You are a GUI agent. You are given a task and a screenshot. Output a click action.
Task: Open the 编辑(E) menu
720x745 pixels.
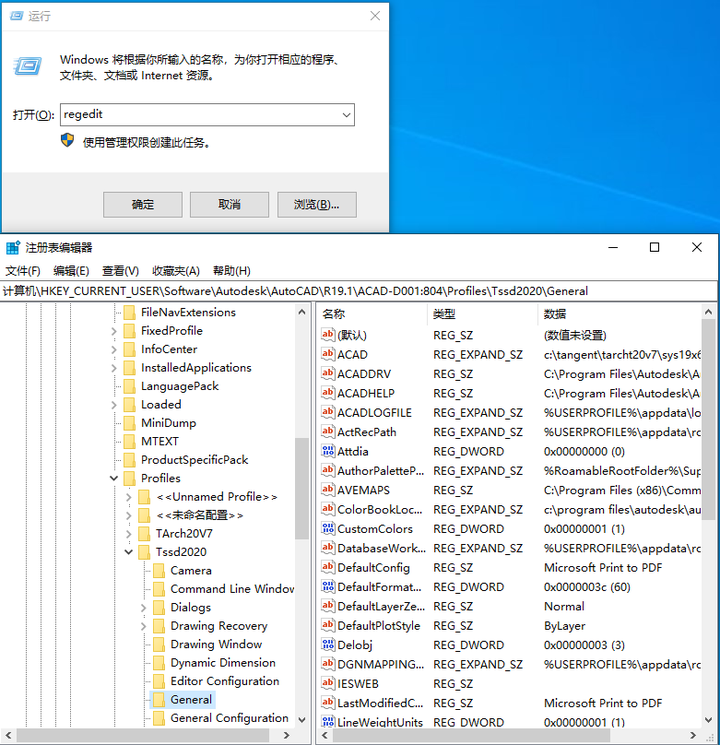[x=71, y=271]
